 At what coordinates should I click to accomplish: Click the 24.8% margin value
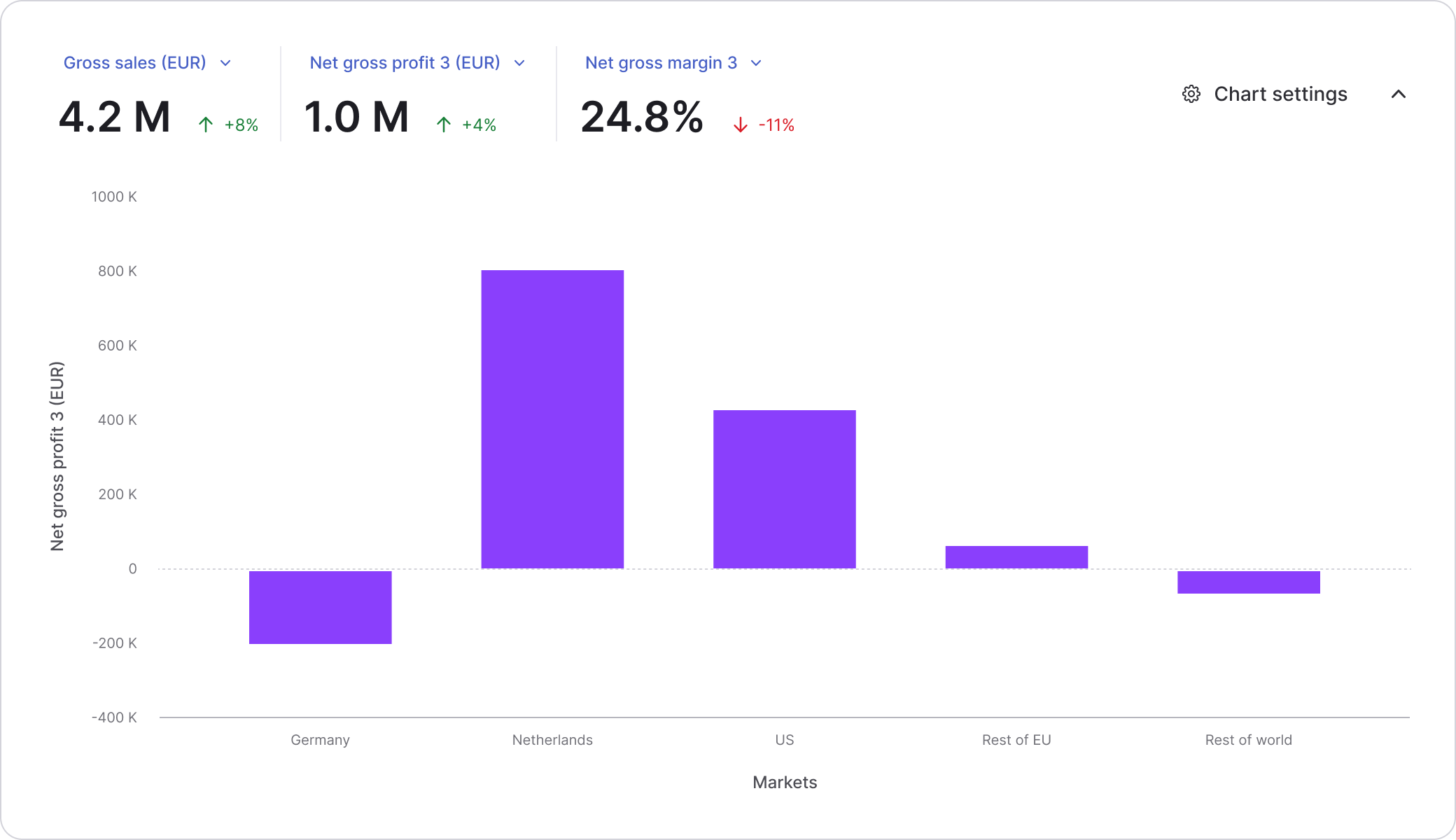pos(641,117)
